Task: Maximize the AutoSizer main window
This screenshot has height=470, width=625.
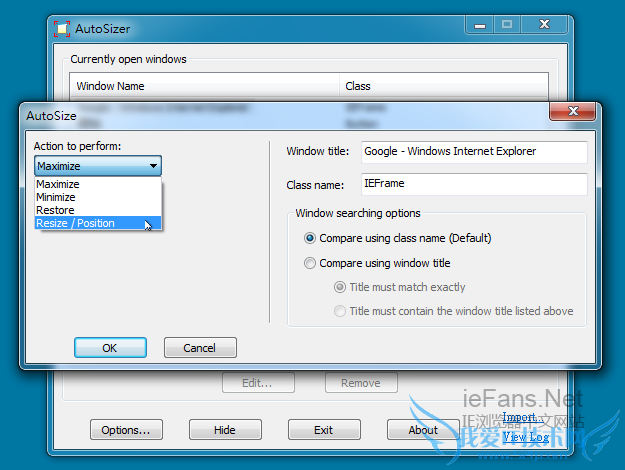Action: click(x=507, y=25)
